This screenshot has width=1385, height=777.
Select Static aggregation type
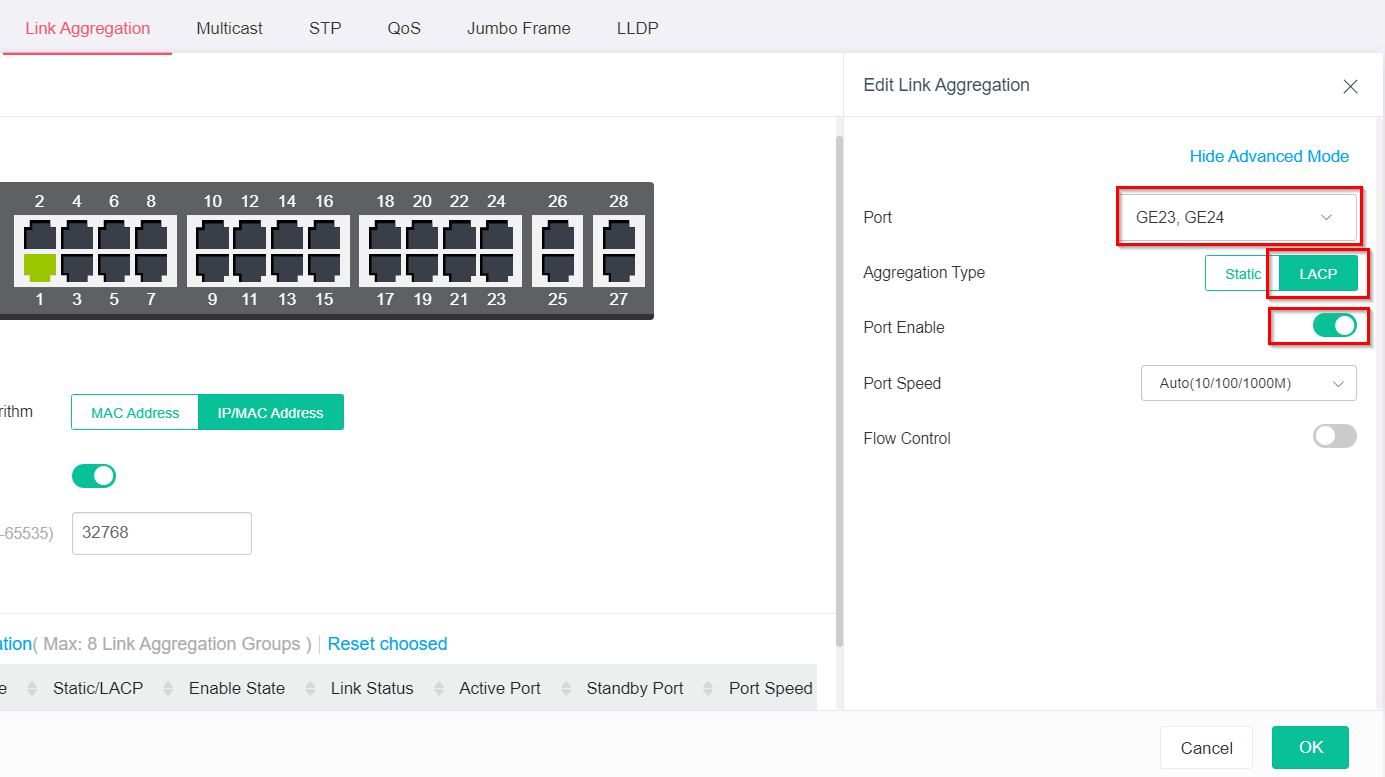click(x=1242, y=273)
